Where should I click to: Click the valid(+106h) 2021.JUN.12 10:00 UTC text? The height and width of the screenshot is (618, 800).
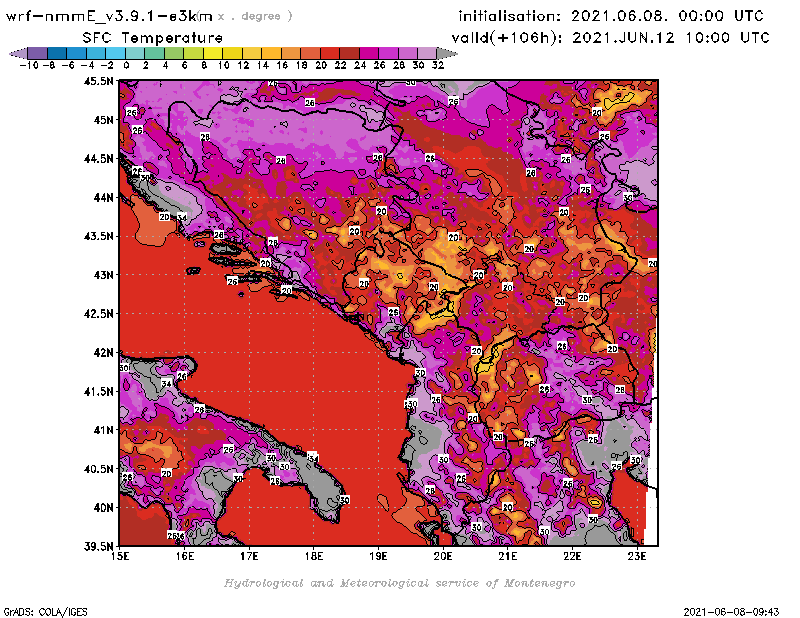610,38
